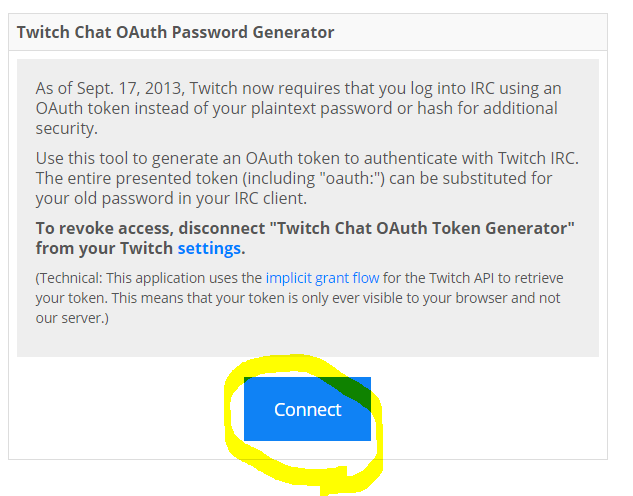The height and width of the screenshot is (496, 633).
Task: Click the (Technical: label in the note
Action: [69, 278]
